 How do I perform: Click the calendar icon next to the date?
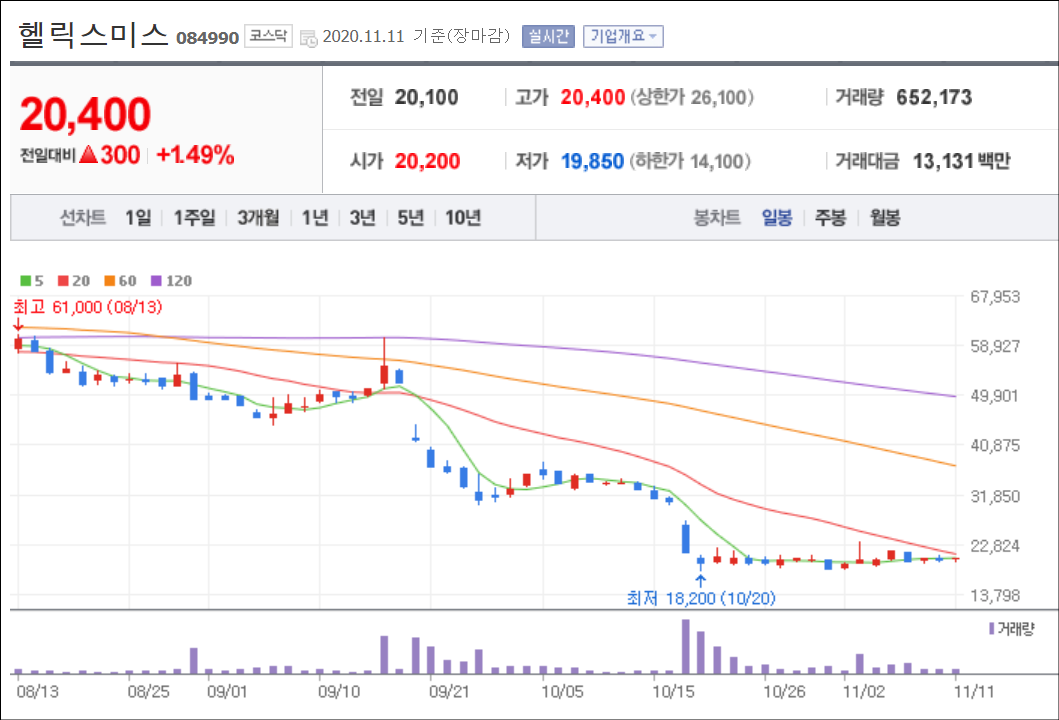[308, 38]
